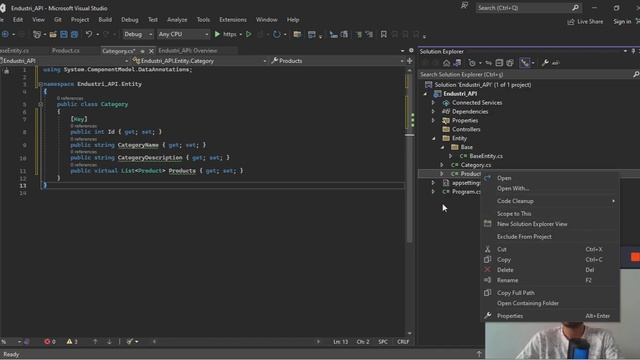Switch to the Endustri_API: Overview tab
Screen dimensions: 640x360
point(188,51)
